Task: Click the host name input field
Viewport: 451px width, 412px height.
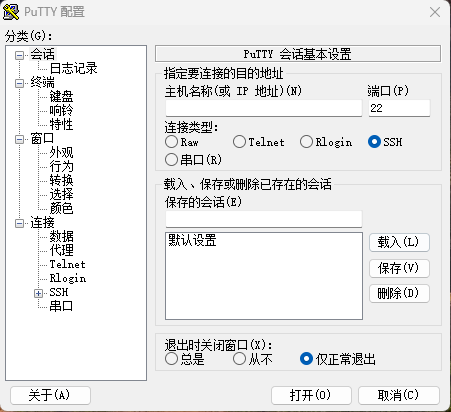Action: pyautogui.click(x=264, y=108)
